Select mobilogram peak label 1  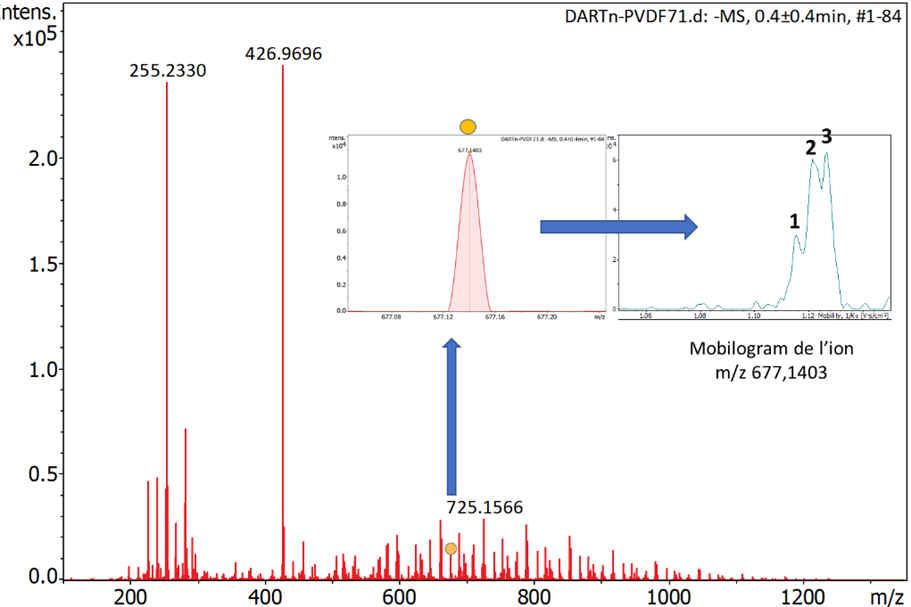tap(794, 221)
